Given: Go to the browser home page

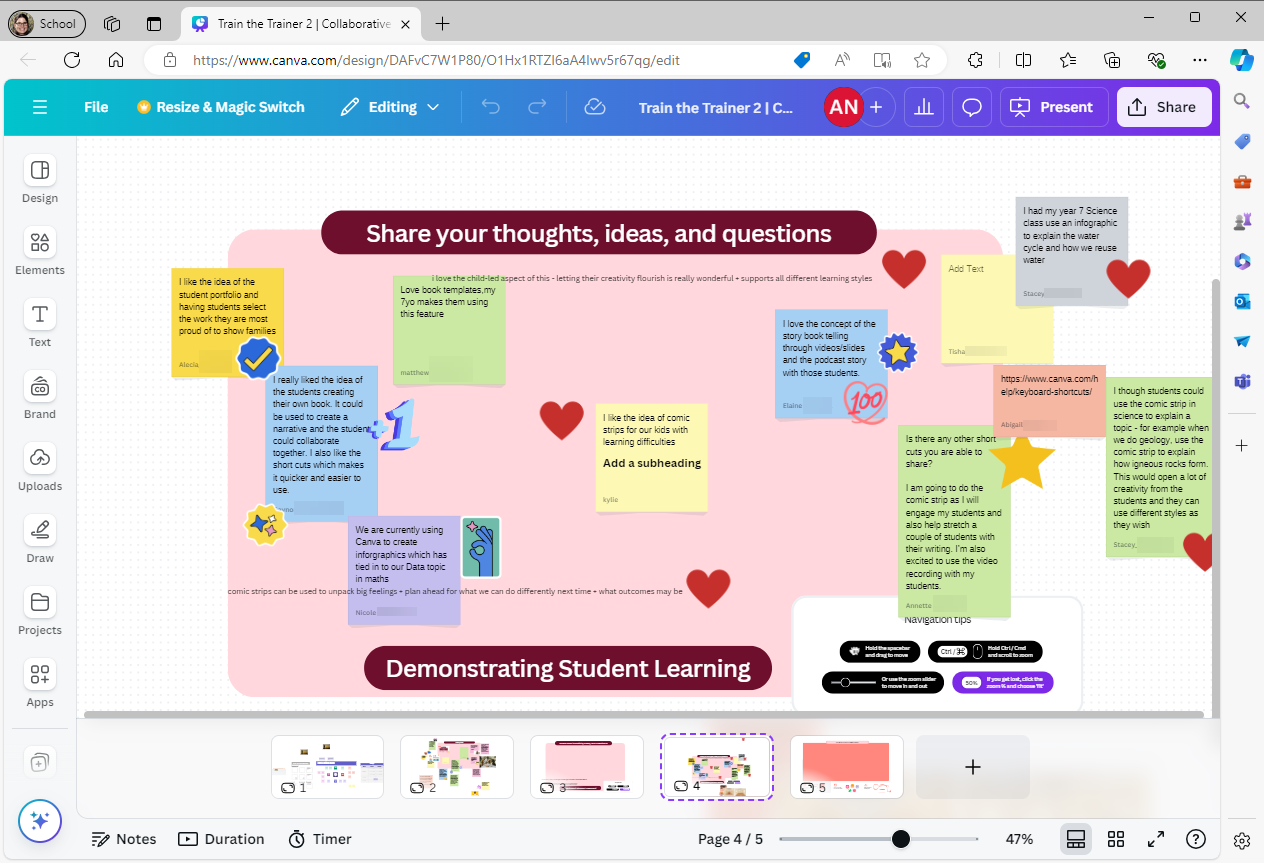Looking at the screenshot, I should [116, 60].
